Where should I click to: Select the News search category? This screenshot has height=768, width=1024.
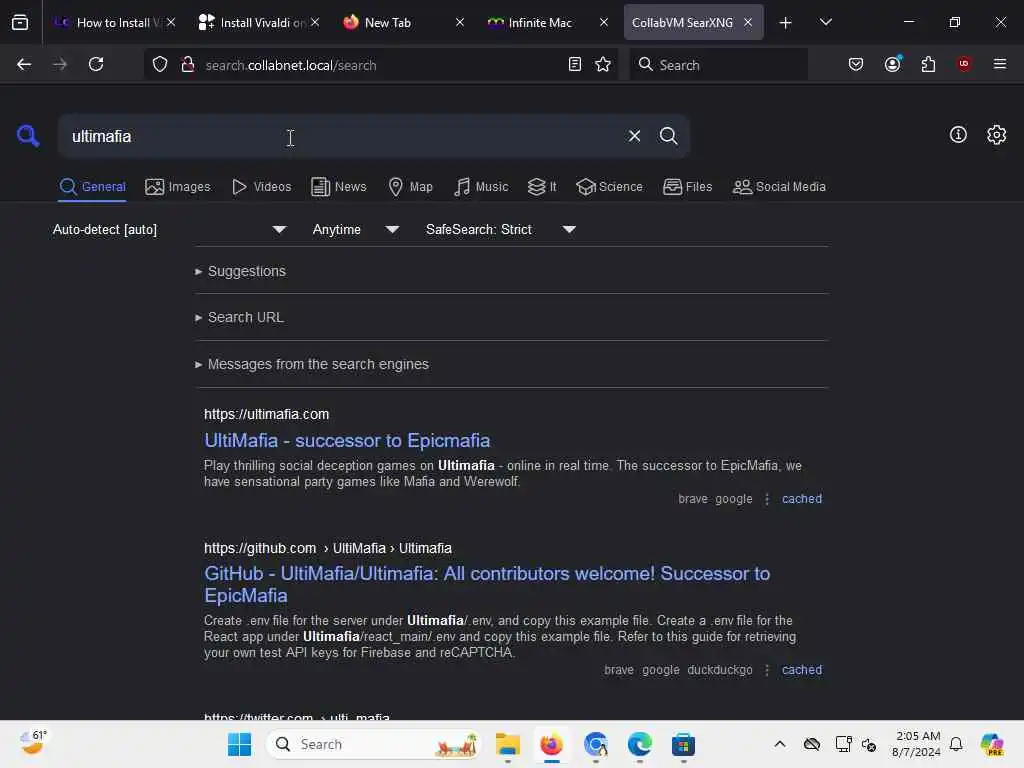coord(338,187)
